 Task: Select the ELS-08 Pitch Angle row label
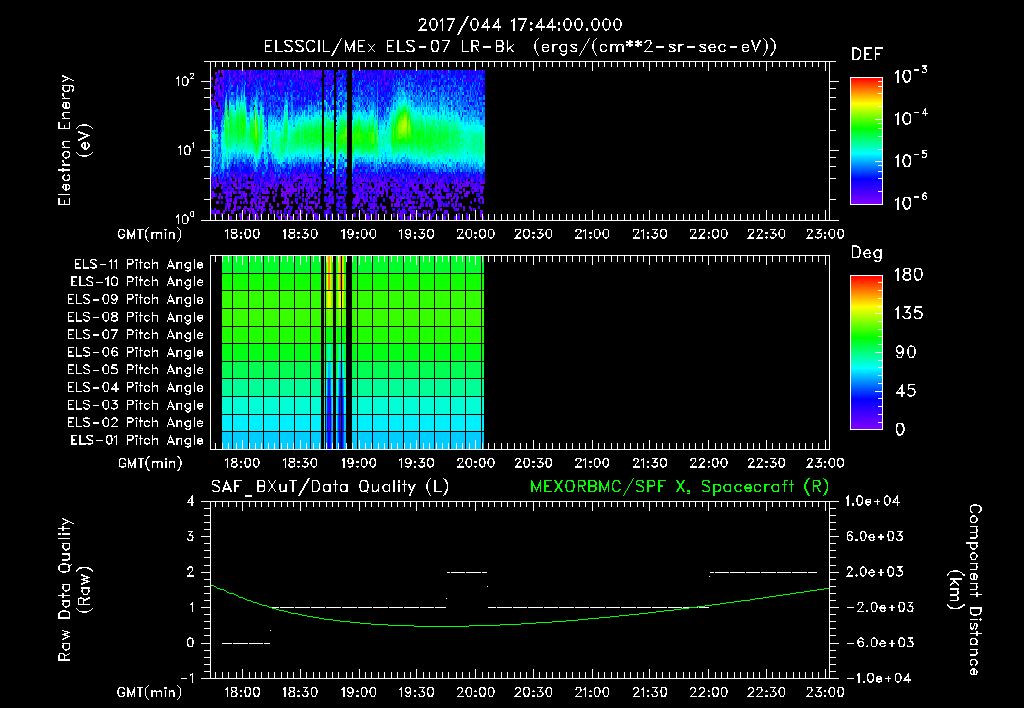[135, 317]
